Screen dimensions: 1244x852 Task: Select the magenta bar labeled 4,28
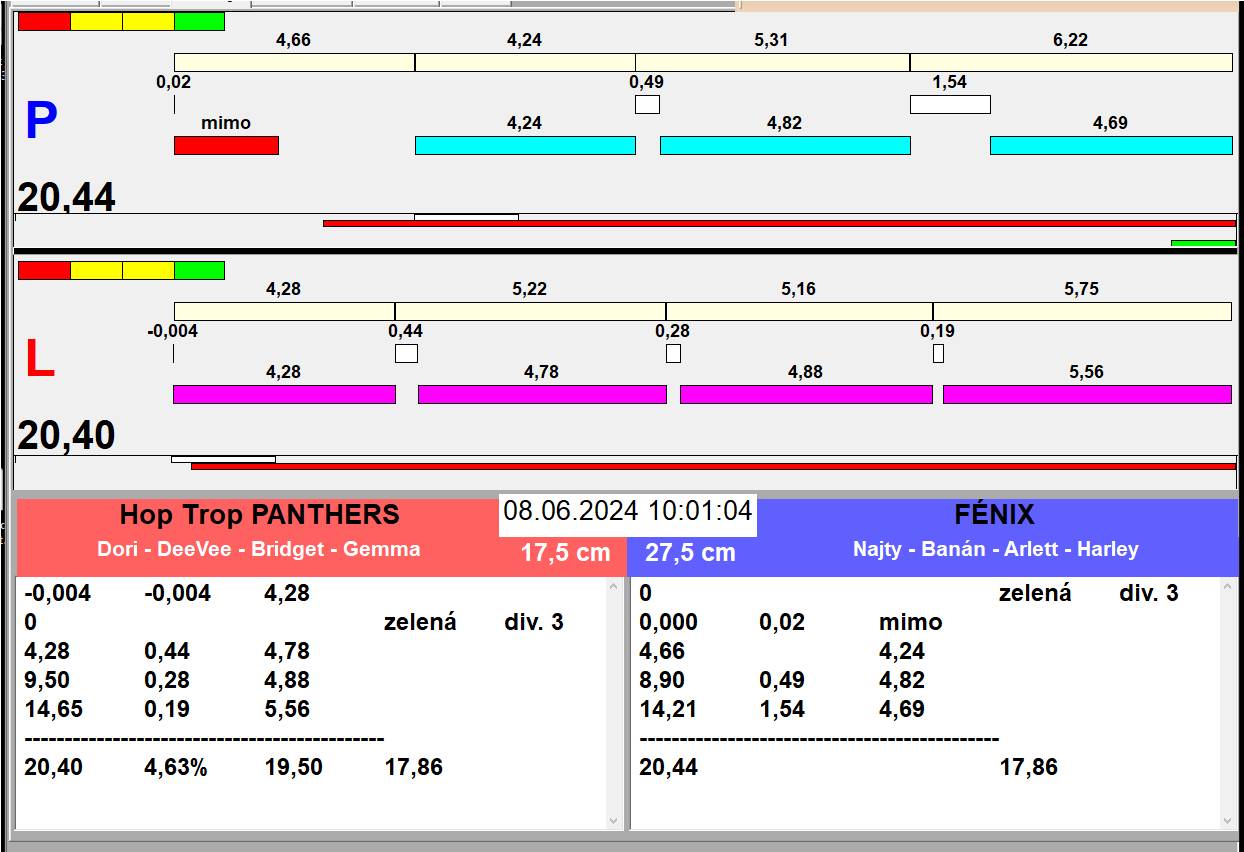pyautogui.click(x=284, y=395)
